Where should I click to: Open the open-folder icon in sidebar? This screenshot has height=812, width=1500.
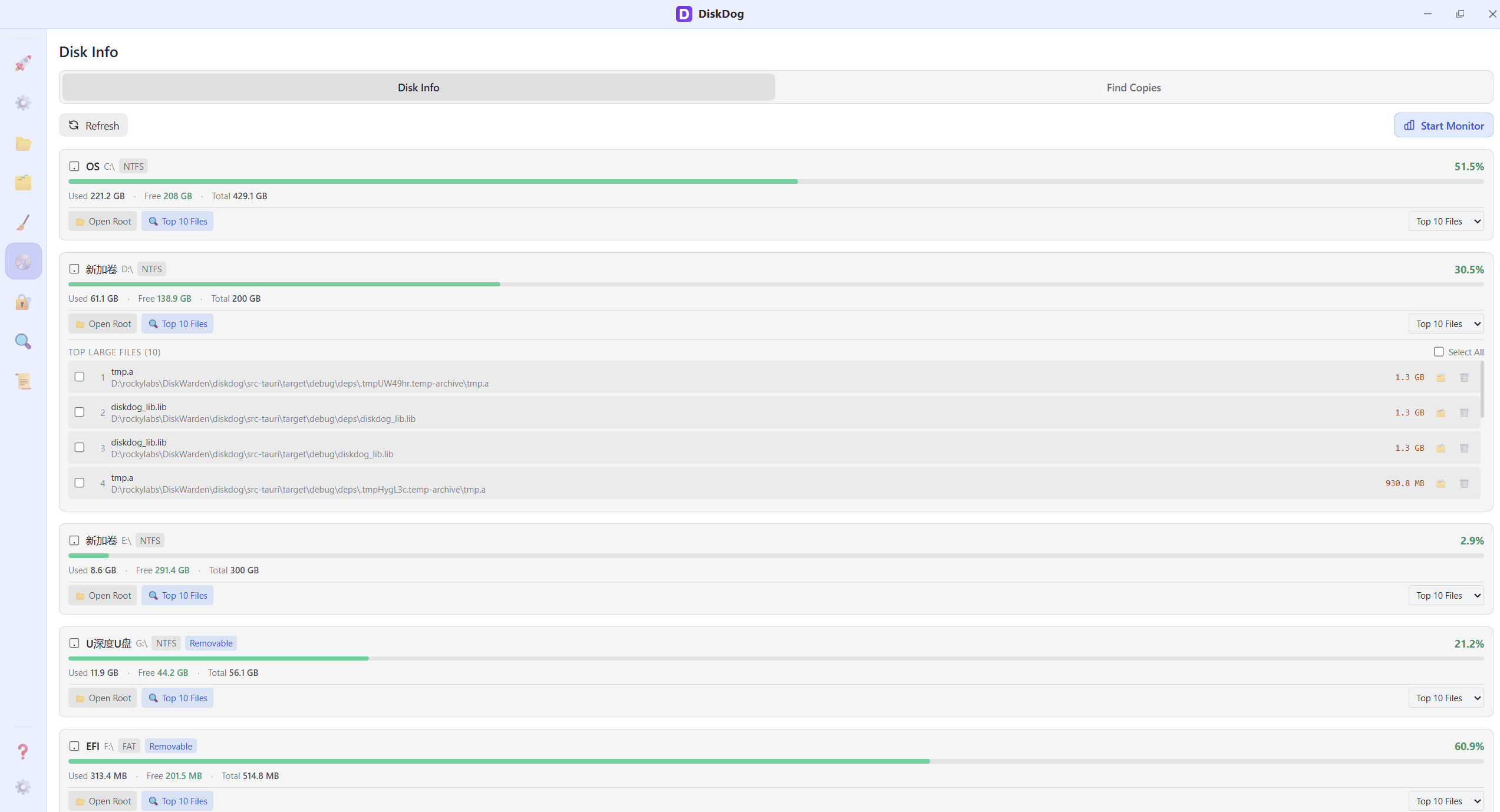23,143
